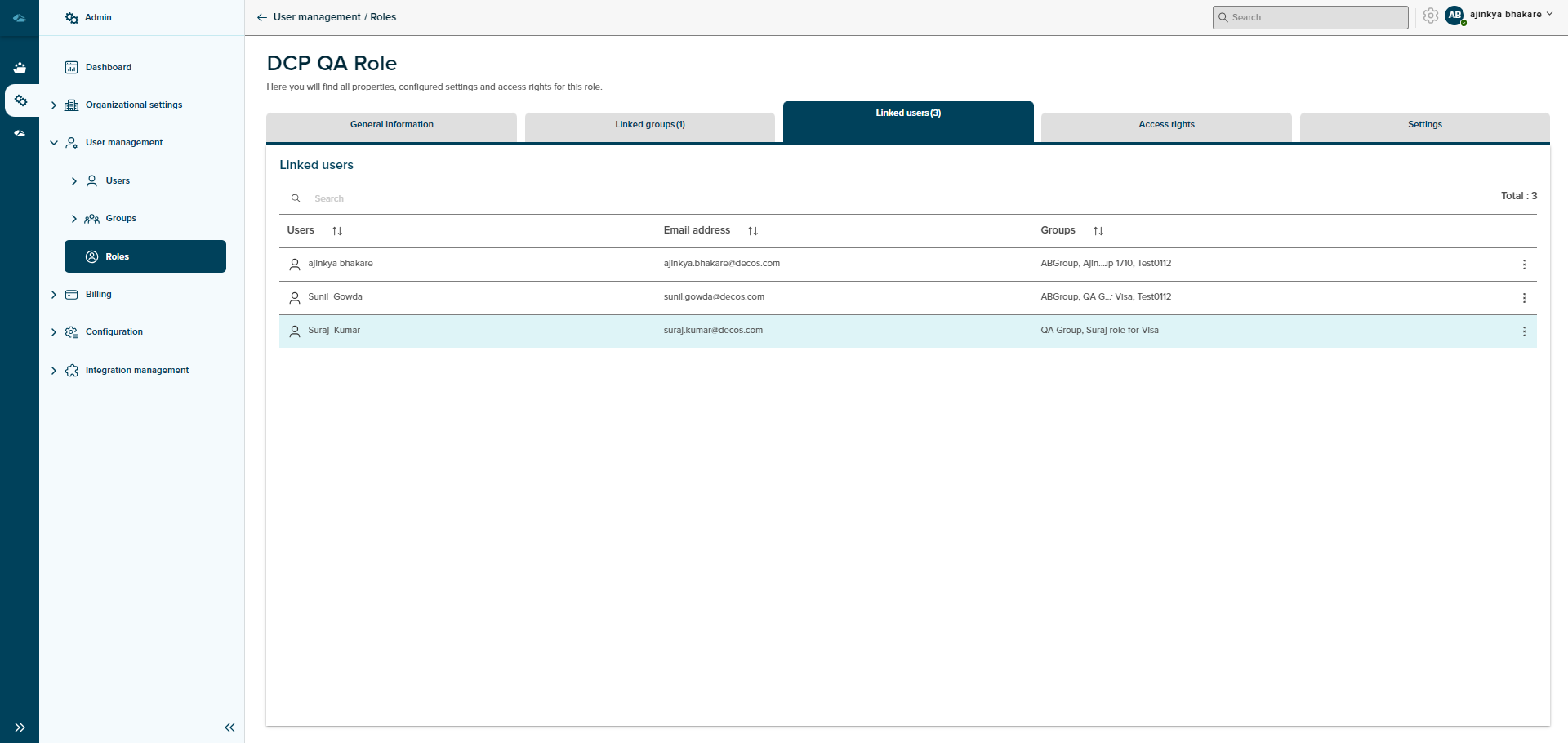This screenshot has height=743, width=1568.
Task: Click the sort arrows beside the Groups column
Action: pos(1098,230)
